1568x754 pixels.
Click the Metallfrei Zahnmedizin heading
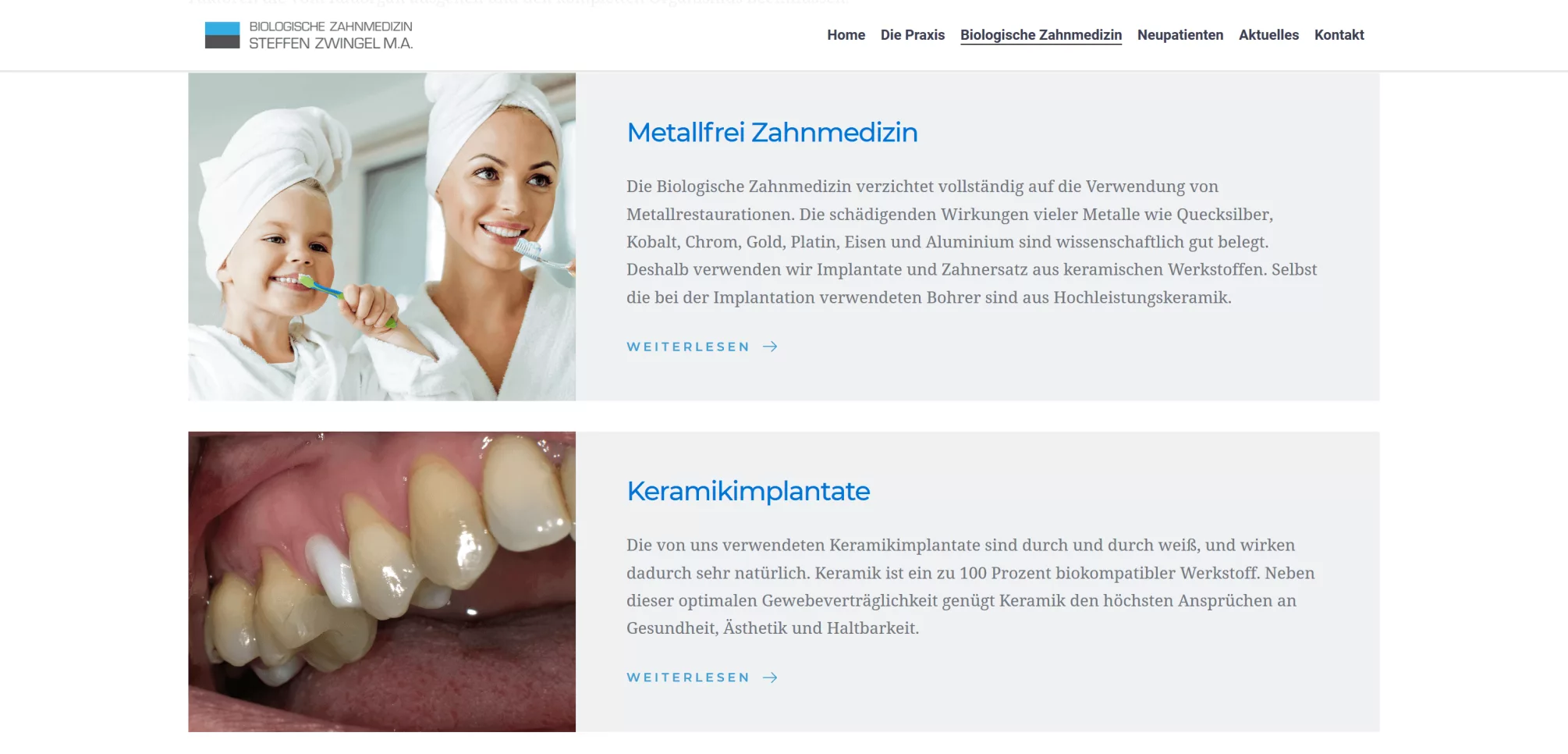(x=772, y=133)
